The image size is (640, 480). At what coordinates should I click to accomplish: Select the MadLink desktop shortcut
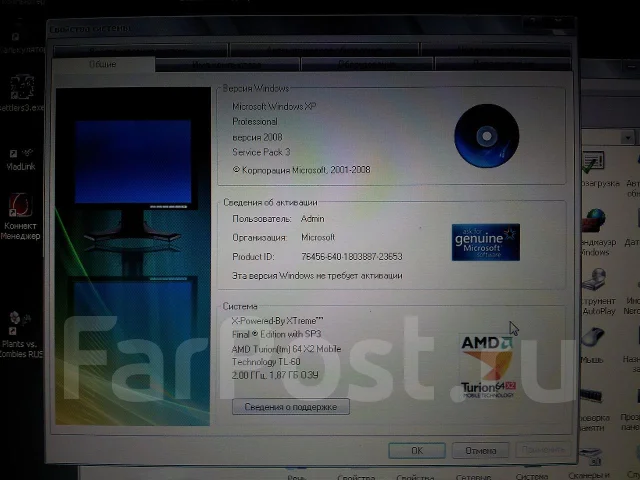[x=20, y=159]
